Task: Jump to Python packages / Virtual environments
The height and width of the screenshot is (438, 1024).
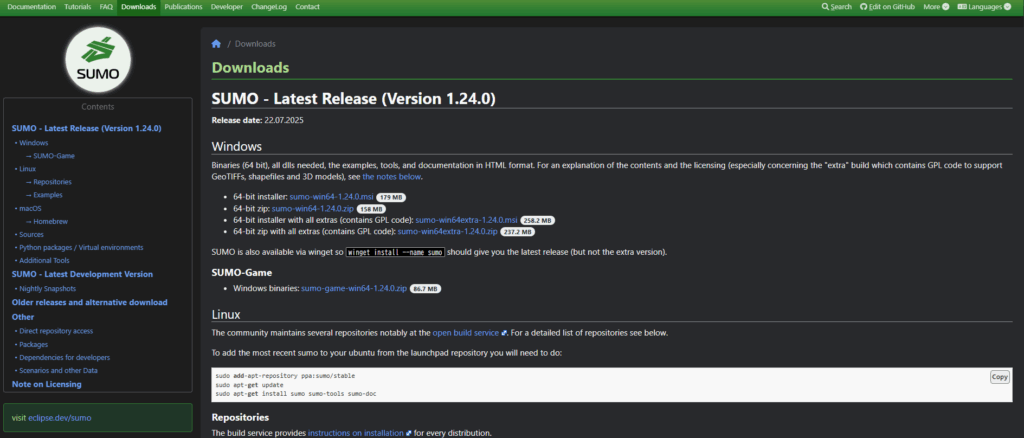Action: coord(81,247)
